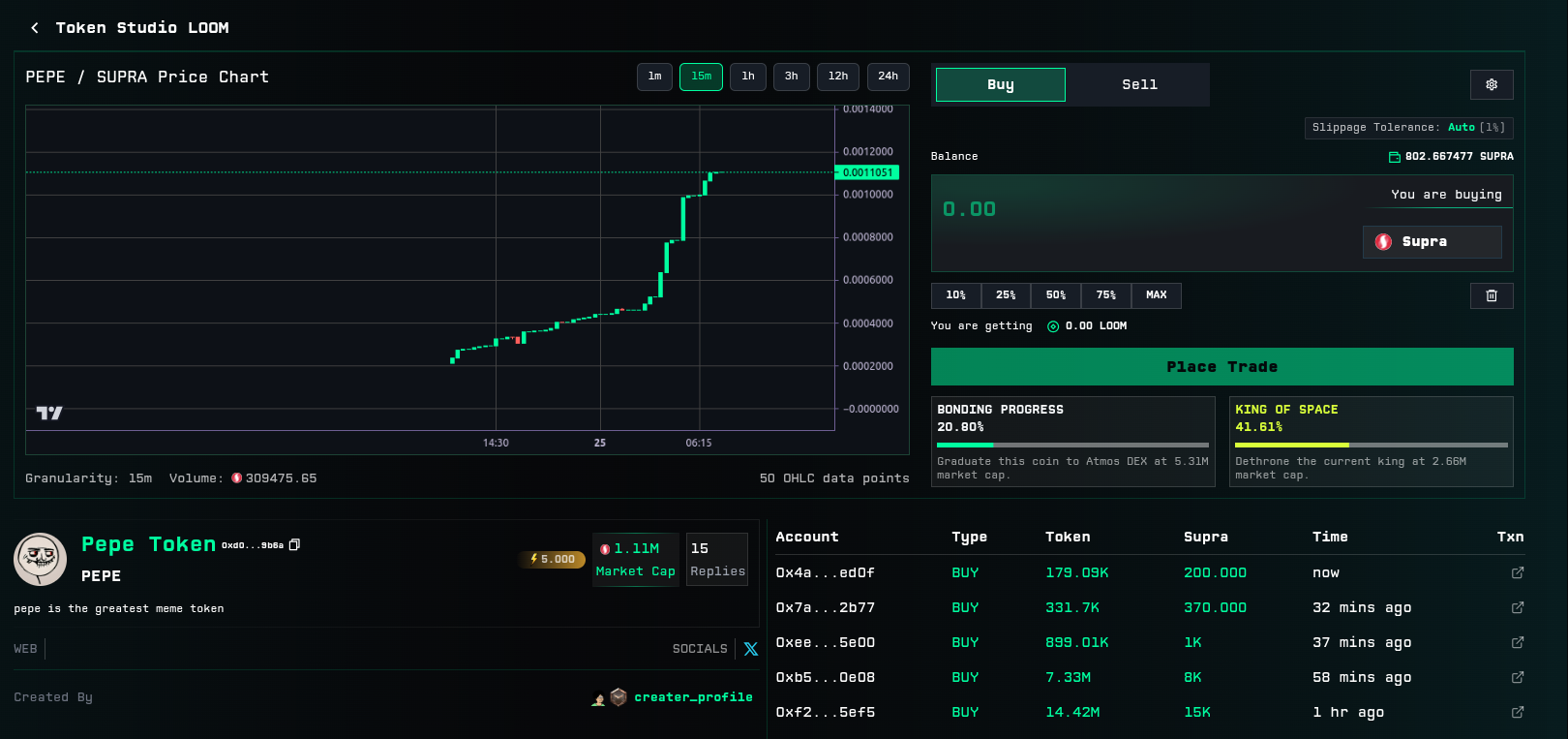Image resolution: width=1568 pixels, height=739 pixels.
Task: Open the Supra currency selector
Action: coord(1432,242)
